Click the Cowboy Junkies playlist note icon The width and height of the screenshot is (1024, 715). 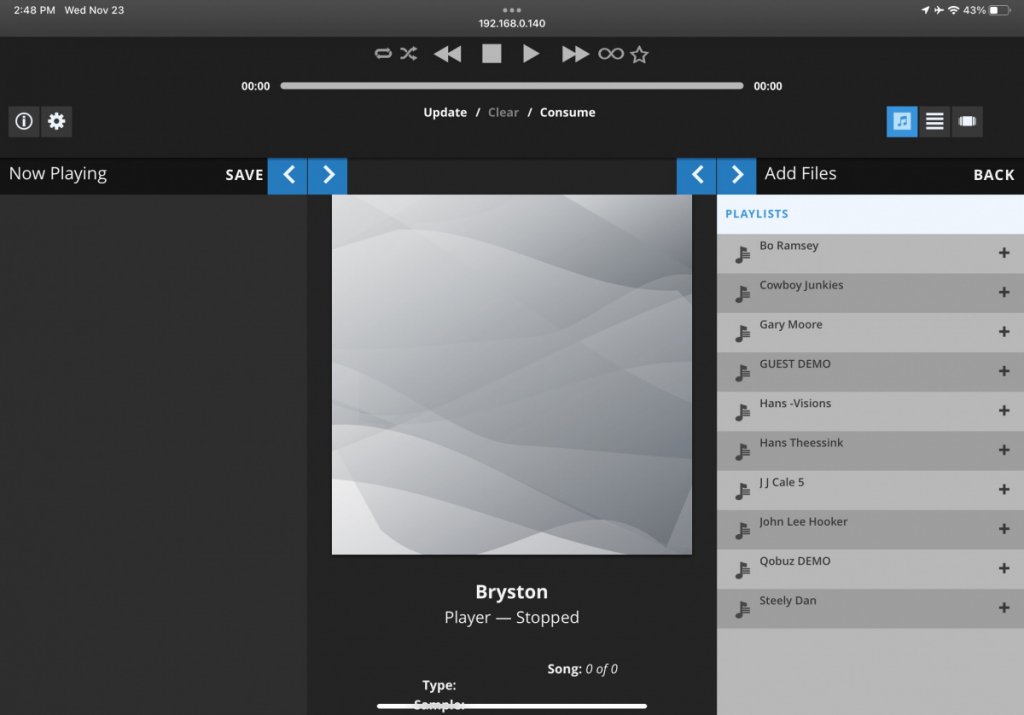[743, 294]
